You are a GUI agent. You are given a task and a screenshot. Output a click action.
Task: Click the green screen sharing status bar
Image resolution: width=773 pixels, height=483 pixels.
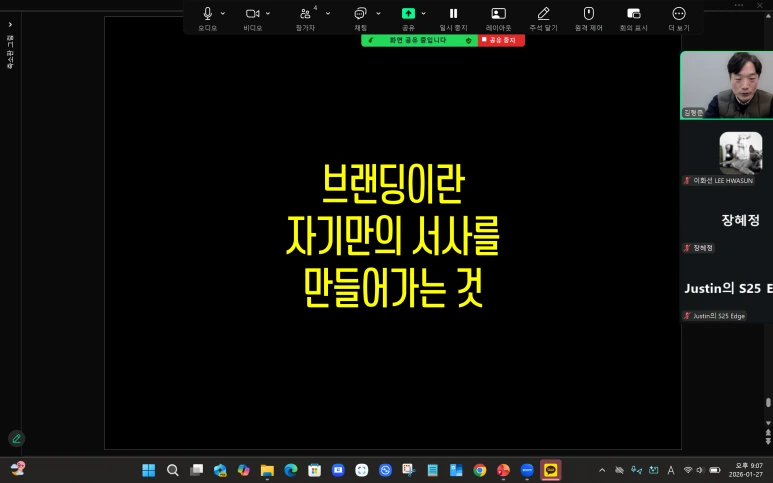[x=419, y=40]
